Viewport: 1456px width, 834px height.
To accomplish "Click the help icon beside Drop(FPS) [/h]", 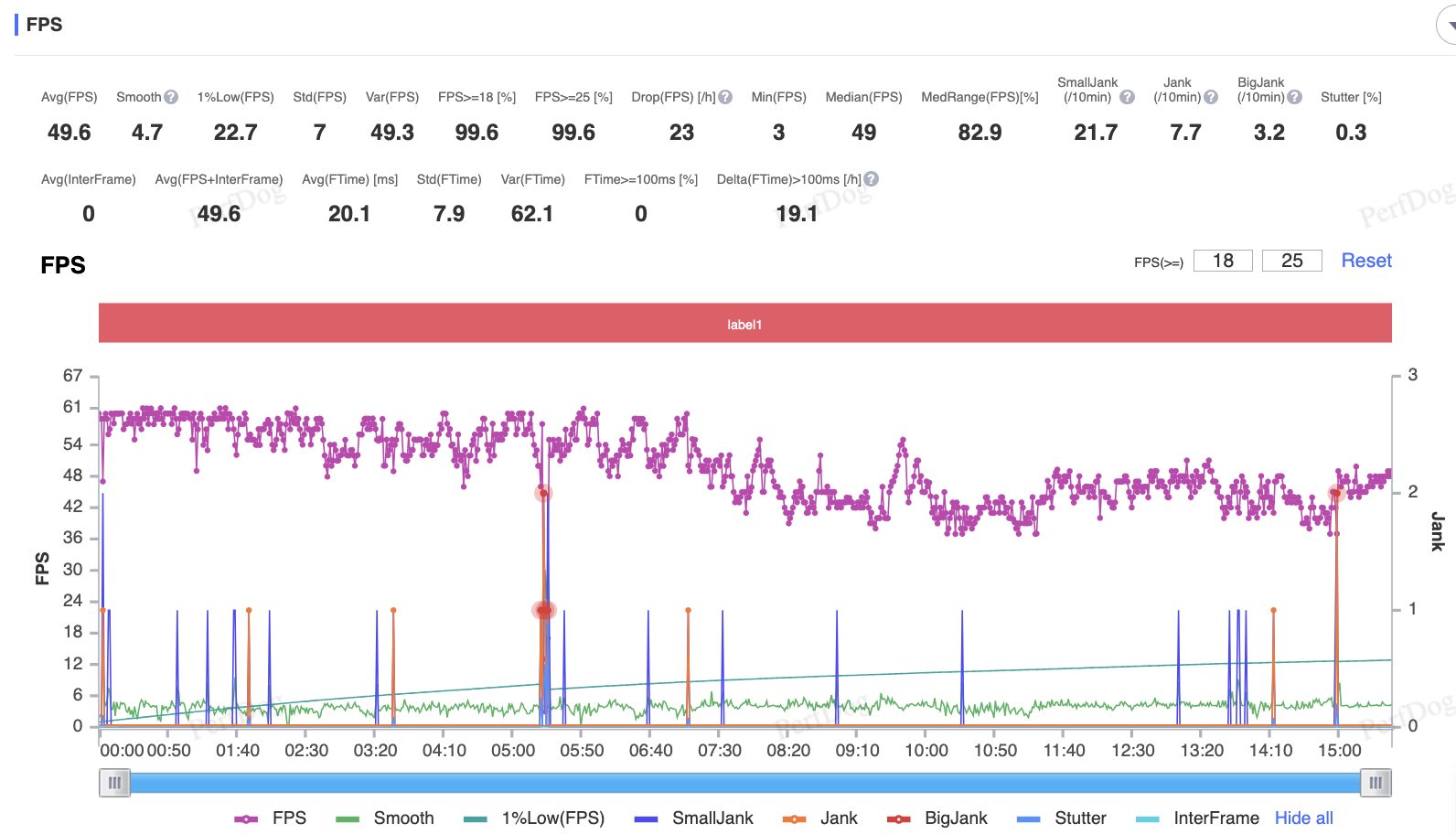I will [x=725, y=97].
